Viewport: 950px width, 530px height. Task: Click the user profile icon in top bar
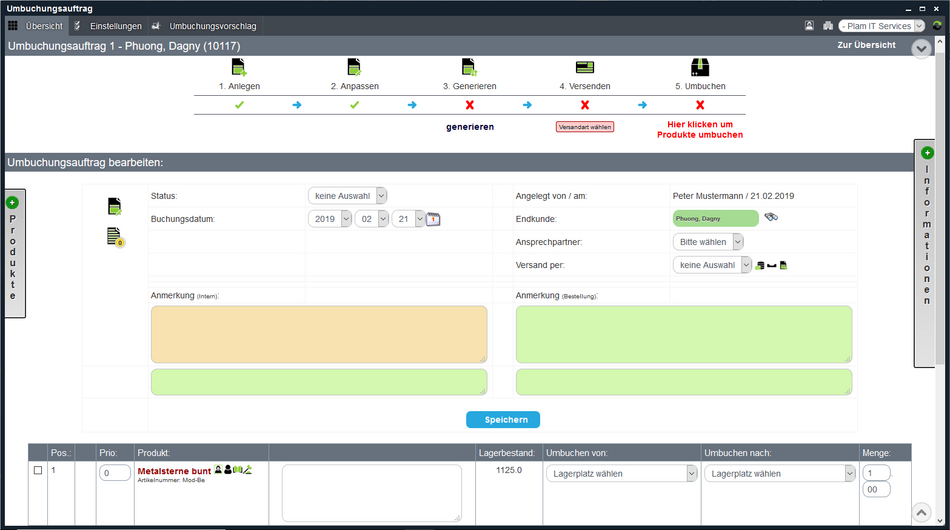point(809,26)
